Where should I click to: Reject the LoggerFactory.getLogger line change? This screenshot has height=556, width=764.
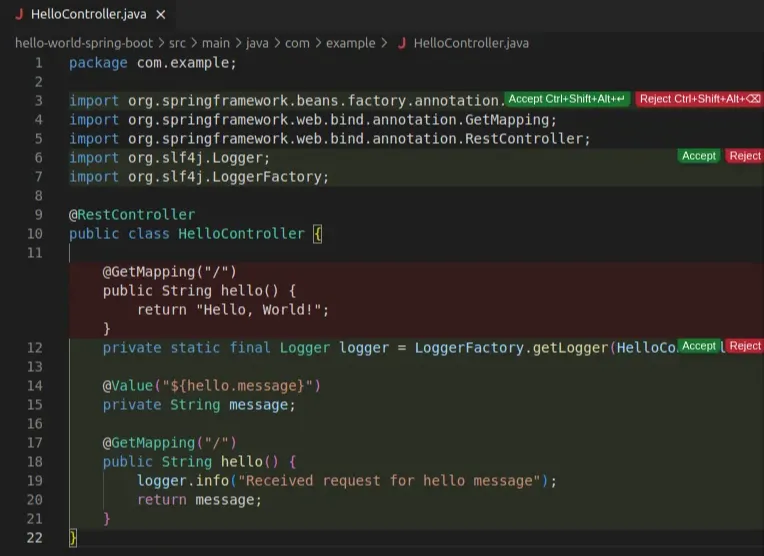point(744,346)
